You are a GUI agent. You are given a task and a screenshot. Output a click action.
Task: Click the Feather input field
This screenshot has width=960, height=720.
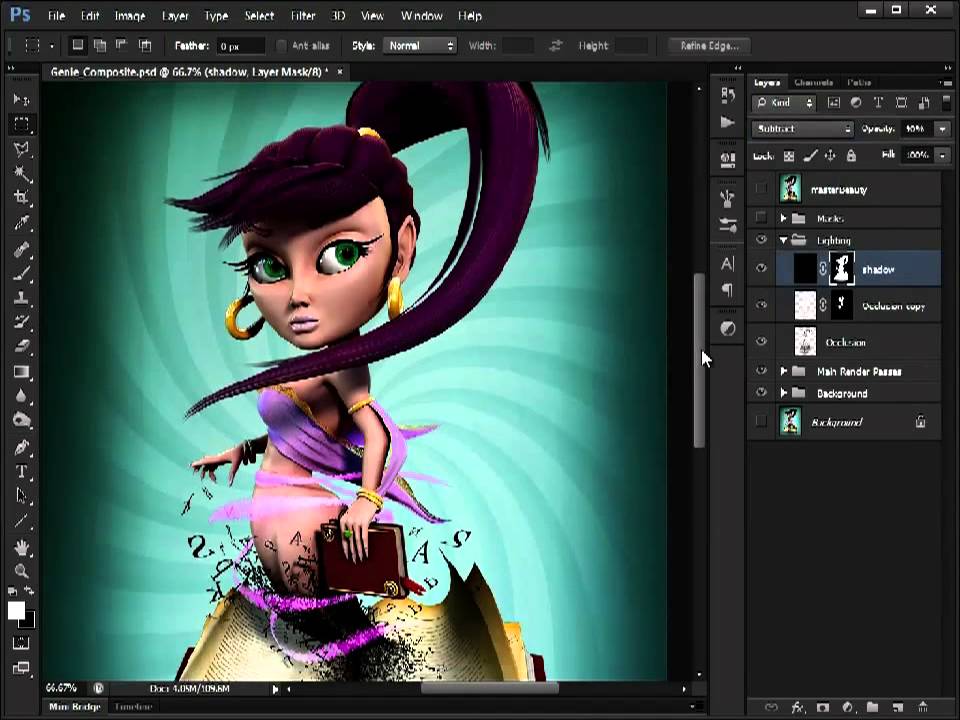(x=241, y=46)
